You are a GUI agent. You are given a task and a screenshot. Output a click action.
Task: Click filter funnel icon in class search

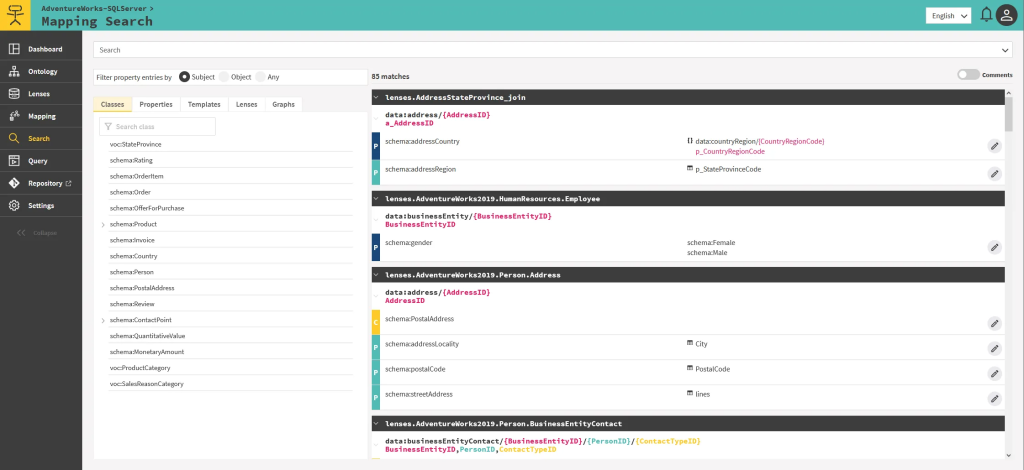tap(108, 127)
